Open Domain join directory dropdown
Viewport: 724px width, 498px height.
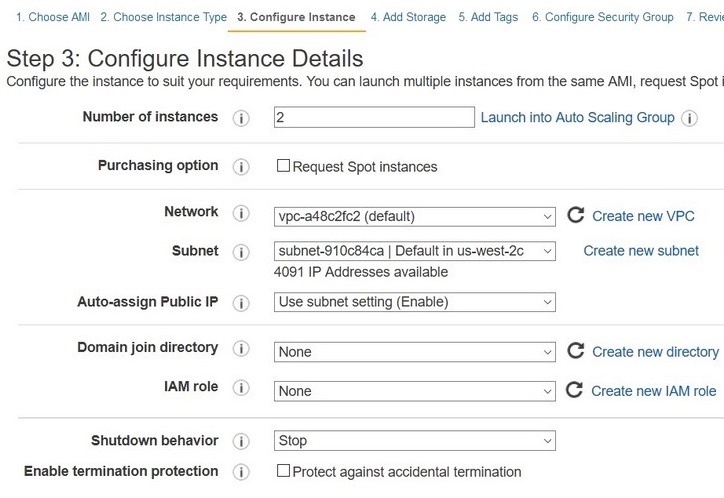point(415,352)
